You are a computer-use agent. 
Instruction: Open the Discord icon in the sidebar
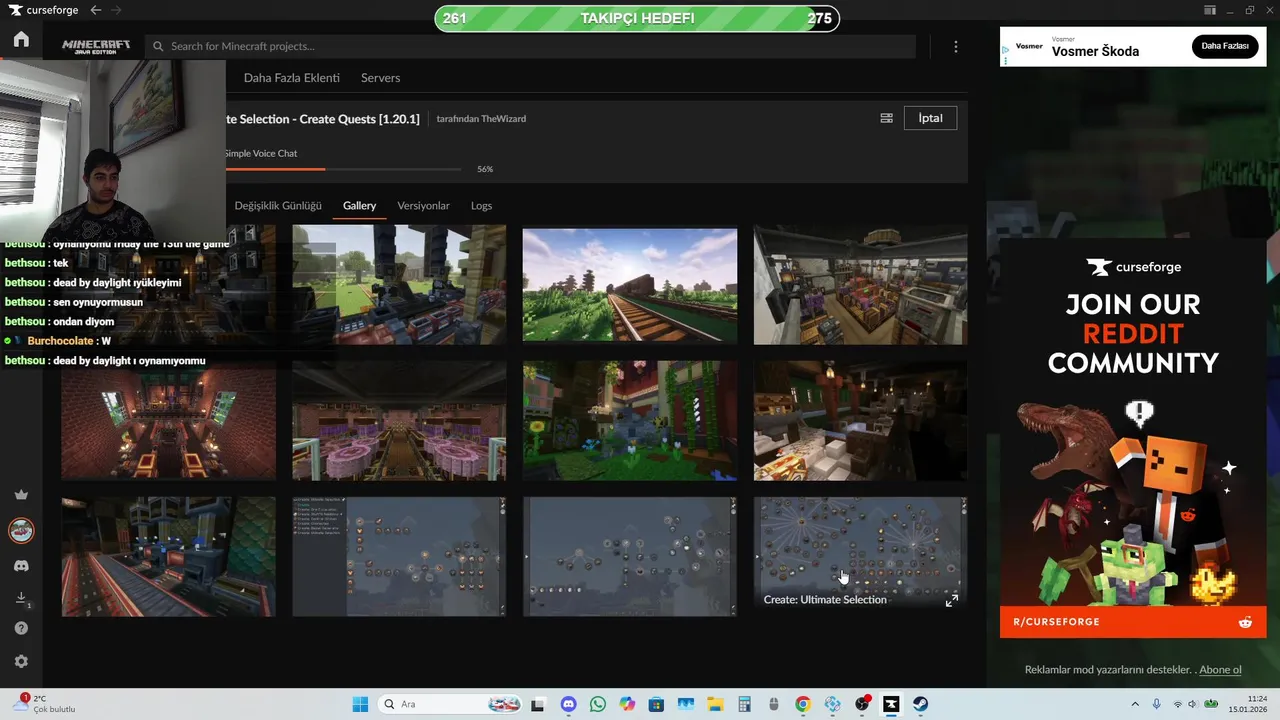[x=21, y=566]
